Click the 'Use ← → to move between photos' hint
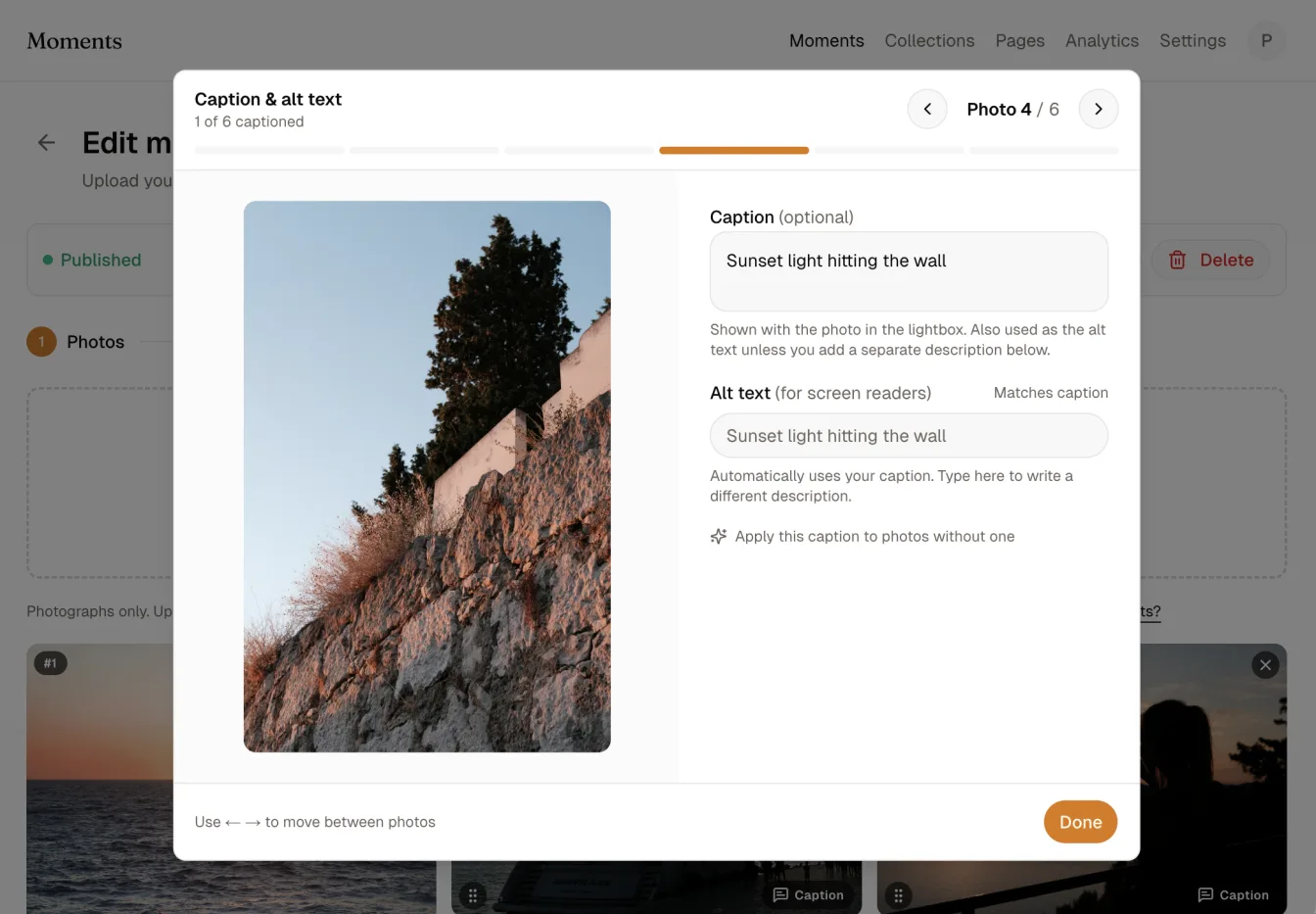Screen dimensions: 1316x914 (x=314, y=822)
